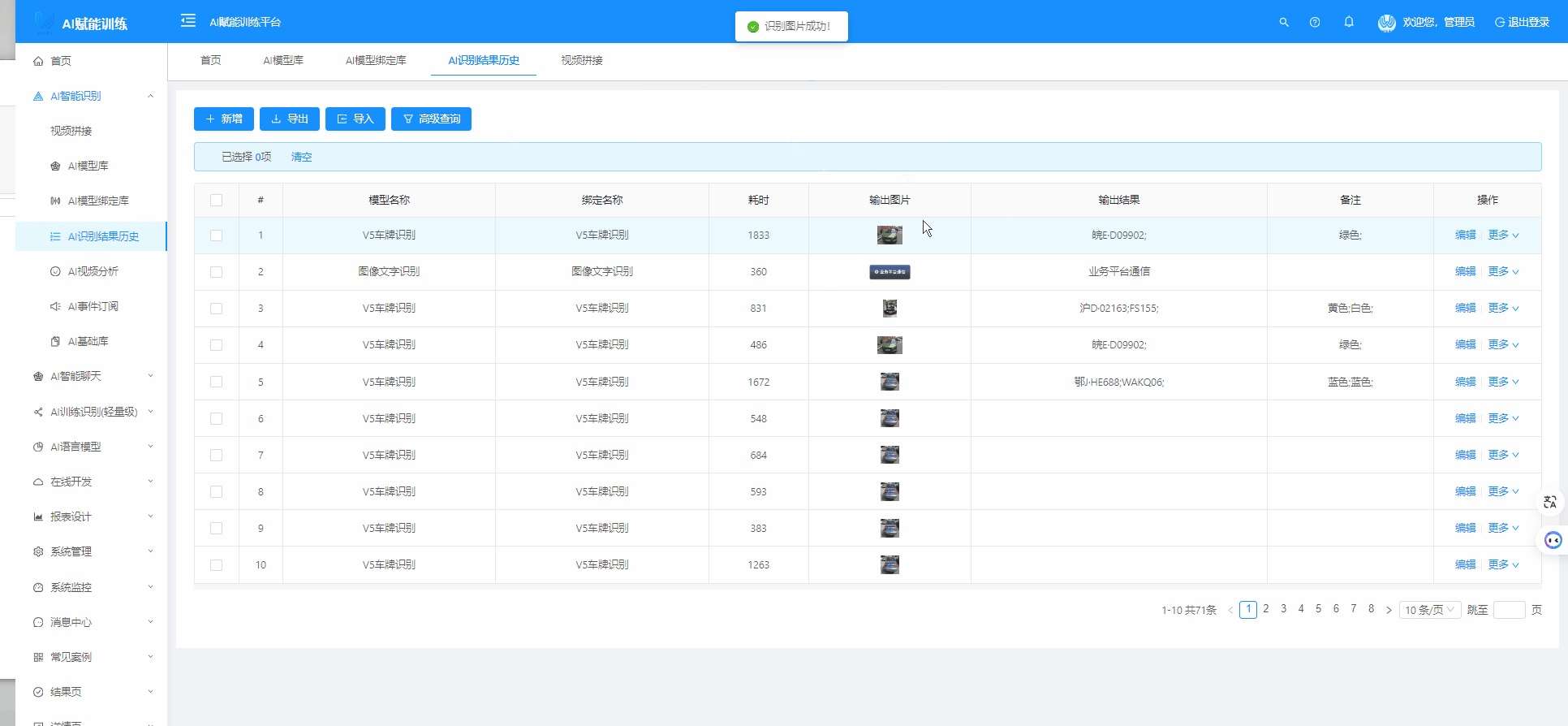Click the next page arrow
Viewport: 1568px width, 726px height.
1389,610
